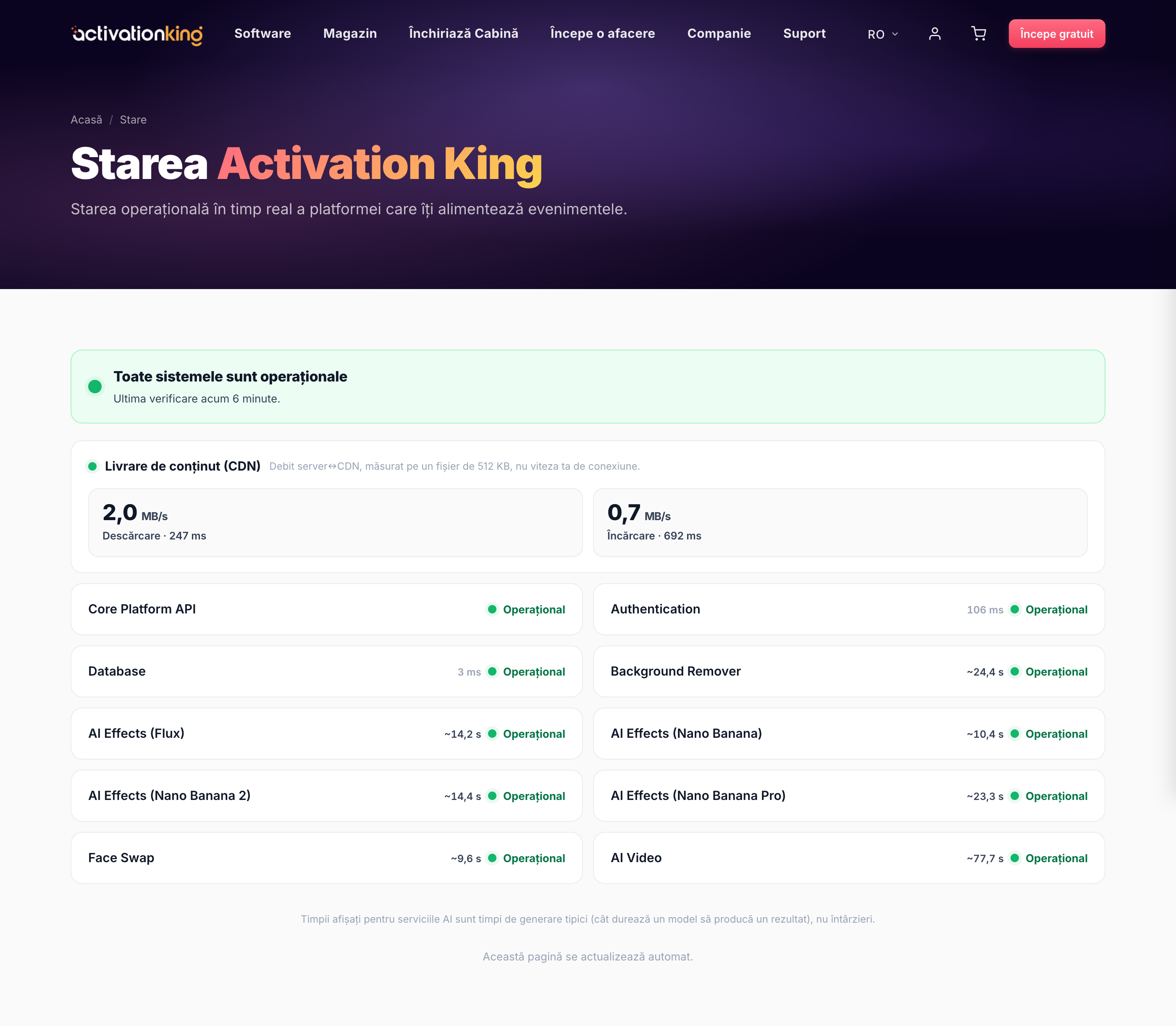Open the Suport menu
This screenshot has width=1176, height=1026.
click(x=804, y=33)
